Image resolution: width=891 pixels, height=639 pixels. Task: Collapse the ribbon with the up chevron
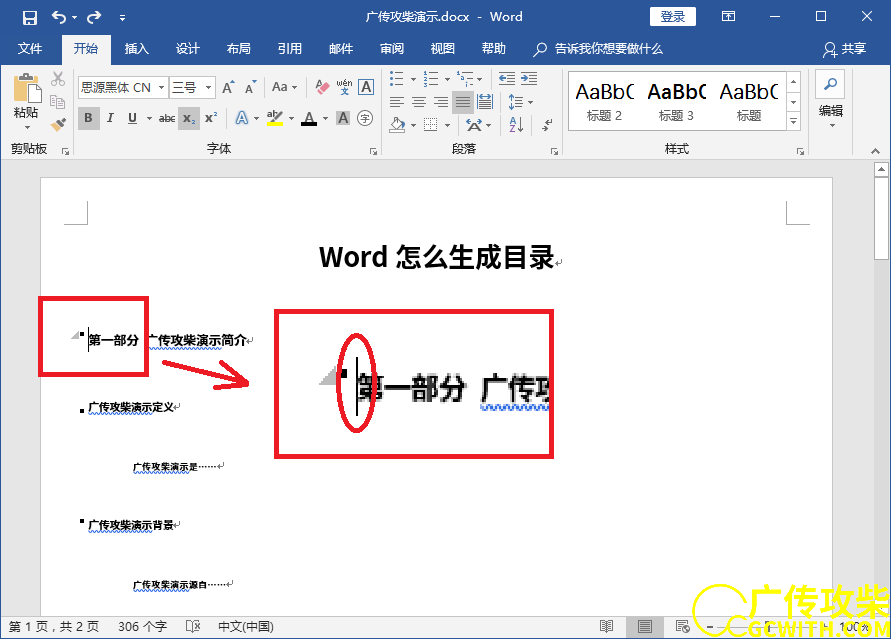(x=876, y=151)
